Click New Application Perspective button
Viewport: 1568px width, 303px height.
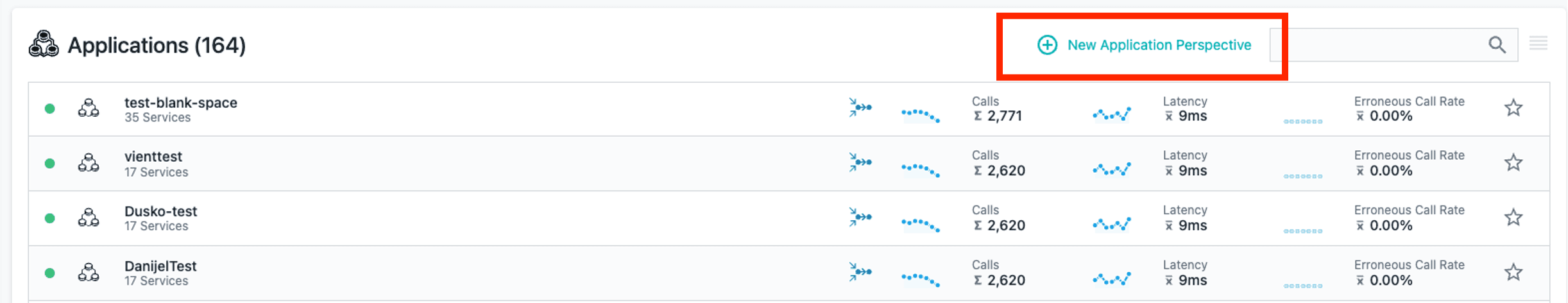[1145, 45]
